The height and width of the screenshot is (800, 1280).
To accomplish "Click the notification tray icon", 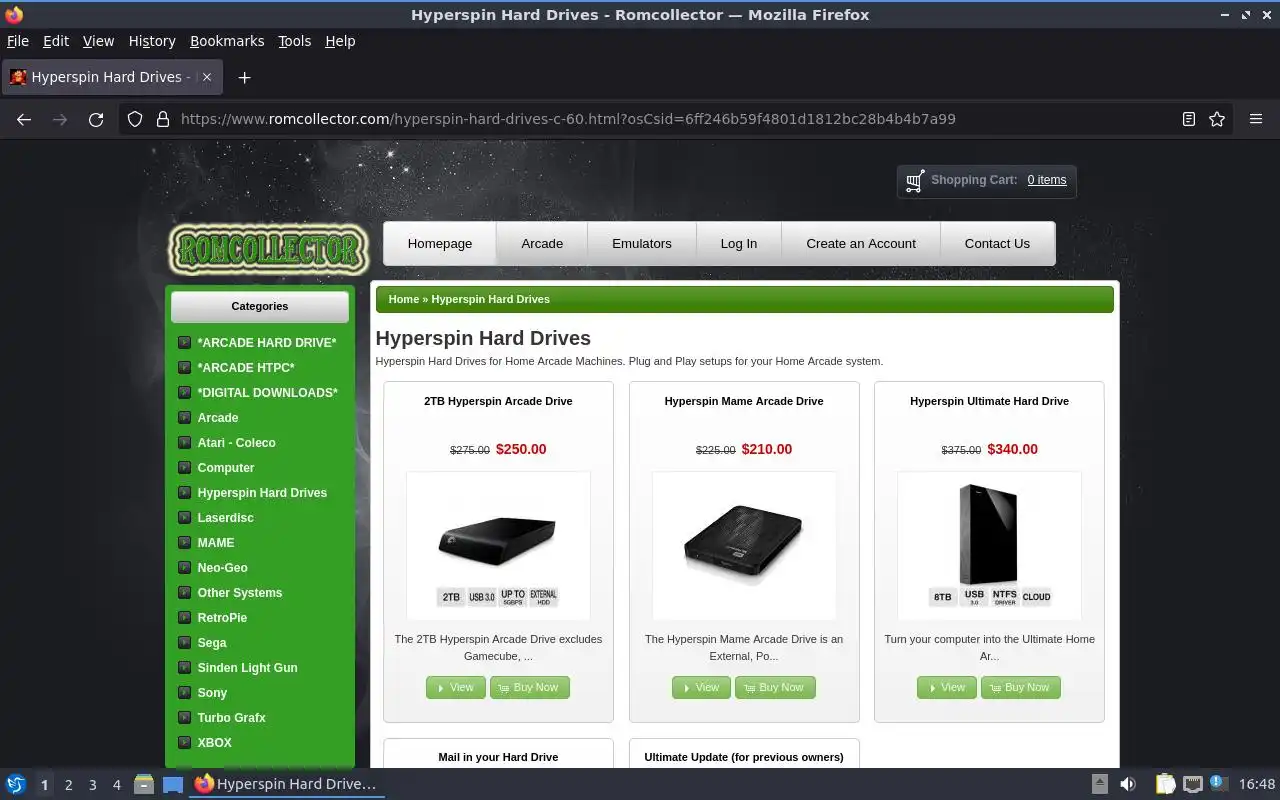I will pyautogui.click(x=1218, y=783).
